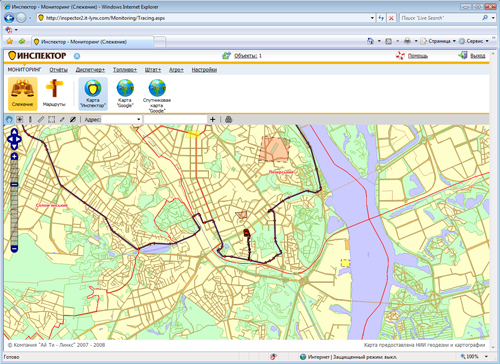500x364 pixels.
Task: Click the rectangle selection tool icon
Action: click(x=51, y=119)
